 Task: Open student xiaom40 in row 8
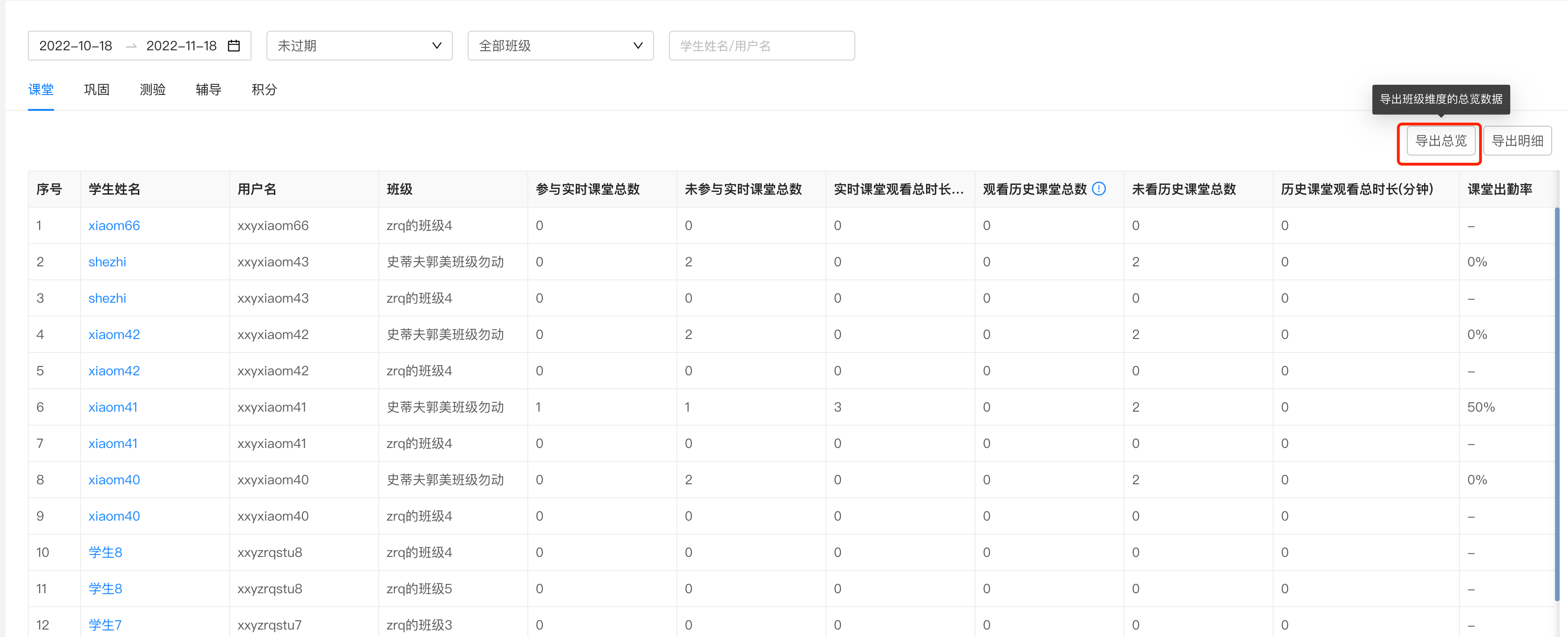point(114,480)
